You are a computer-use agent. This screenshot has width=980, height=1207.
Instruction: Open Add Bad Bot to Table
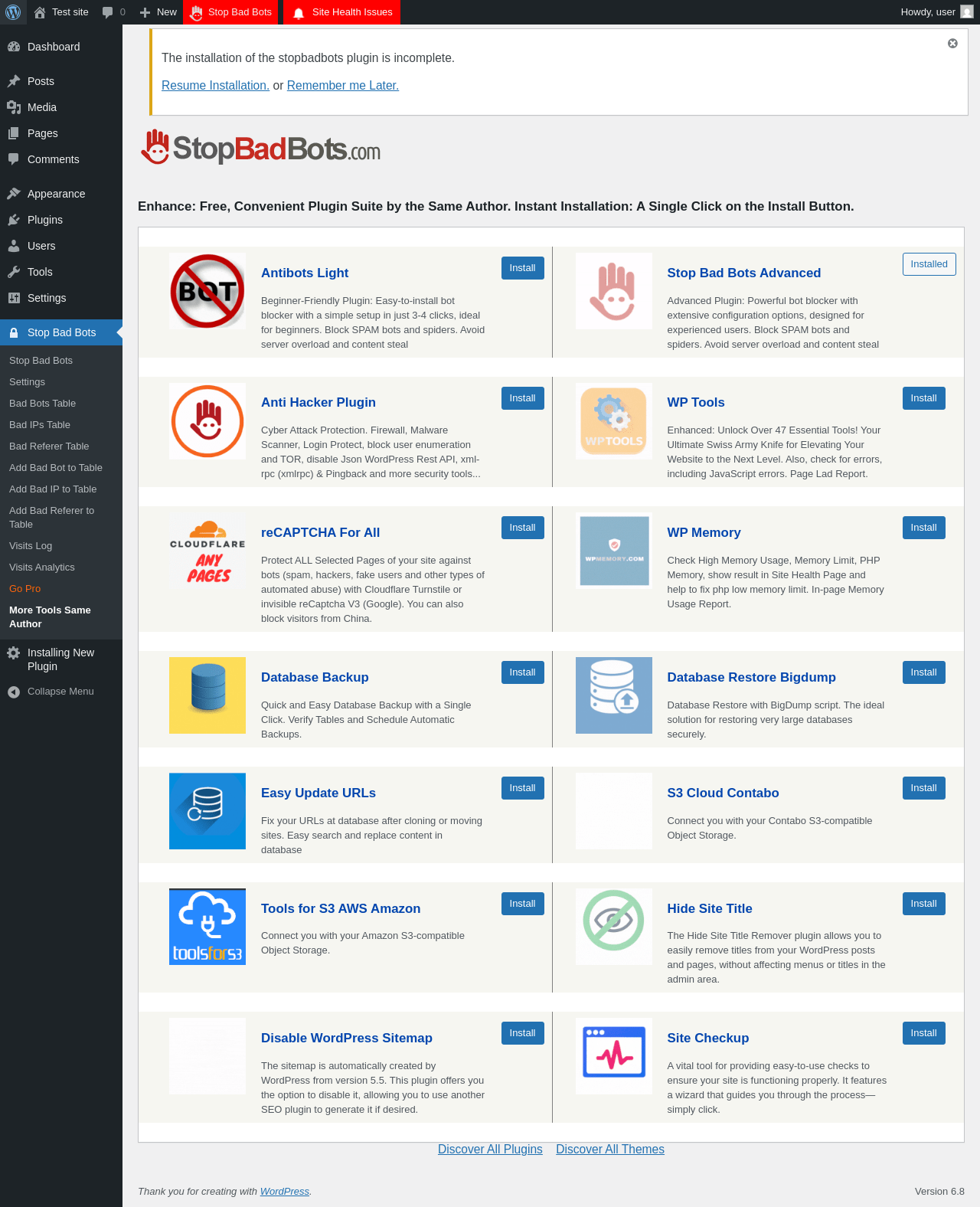click(56, 468)
